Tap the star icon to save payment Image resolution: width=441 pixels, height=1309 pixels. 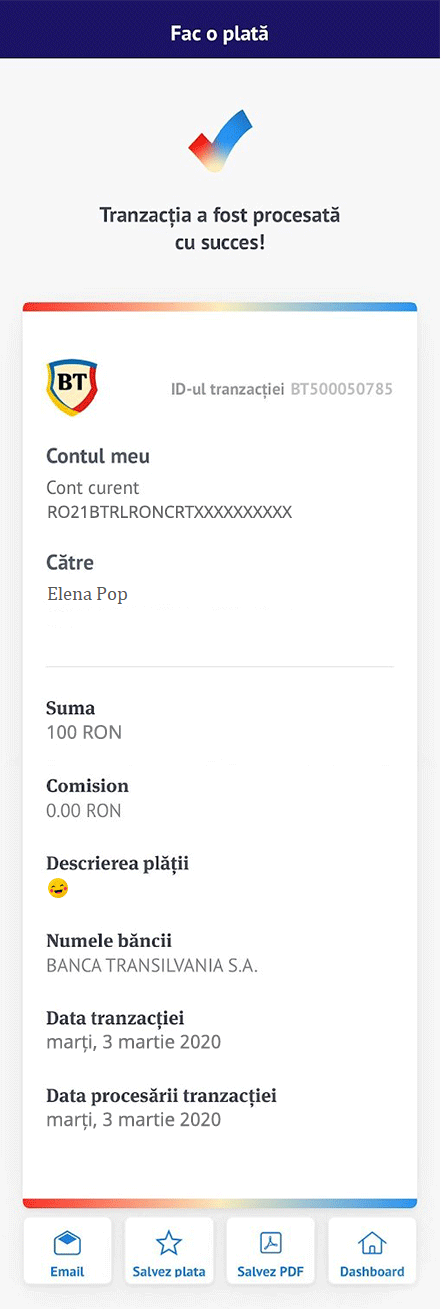[x=169, y=1243]
